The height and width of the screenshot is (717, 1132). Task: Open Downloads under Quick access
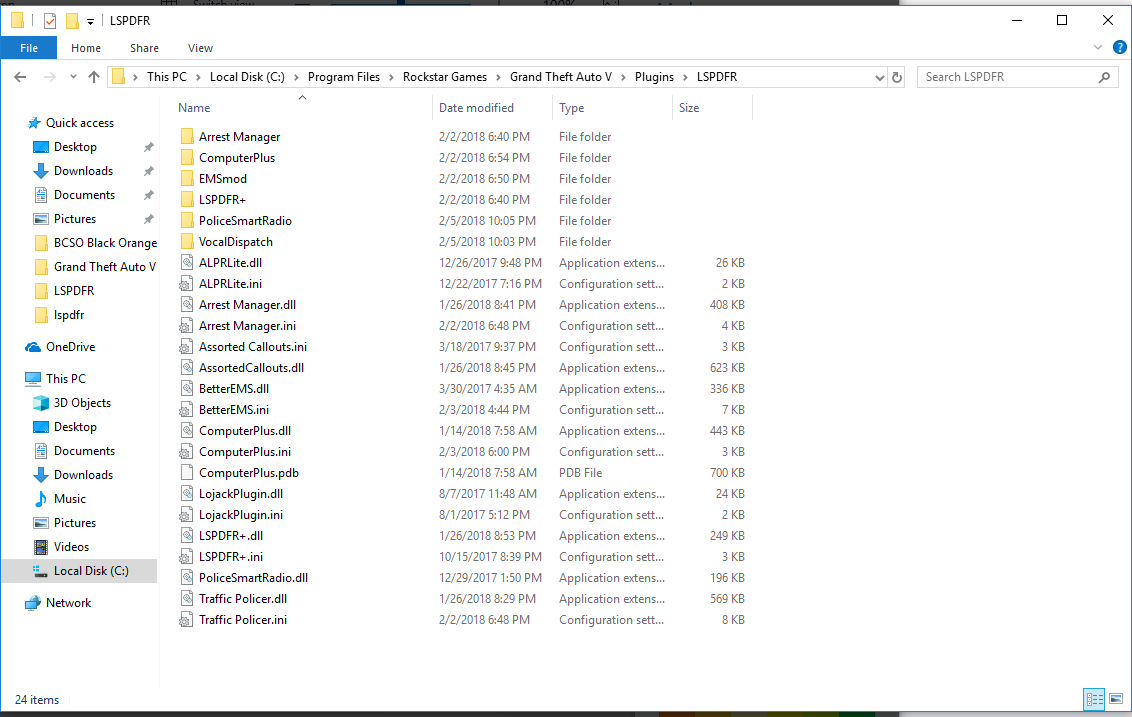(x=83, y=171)
